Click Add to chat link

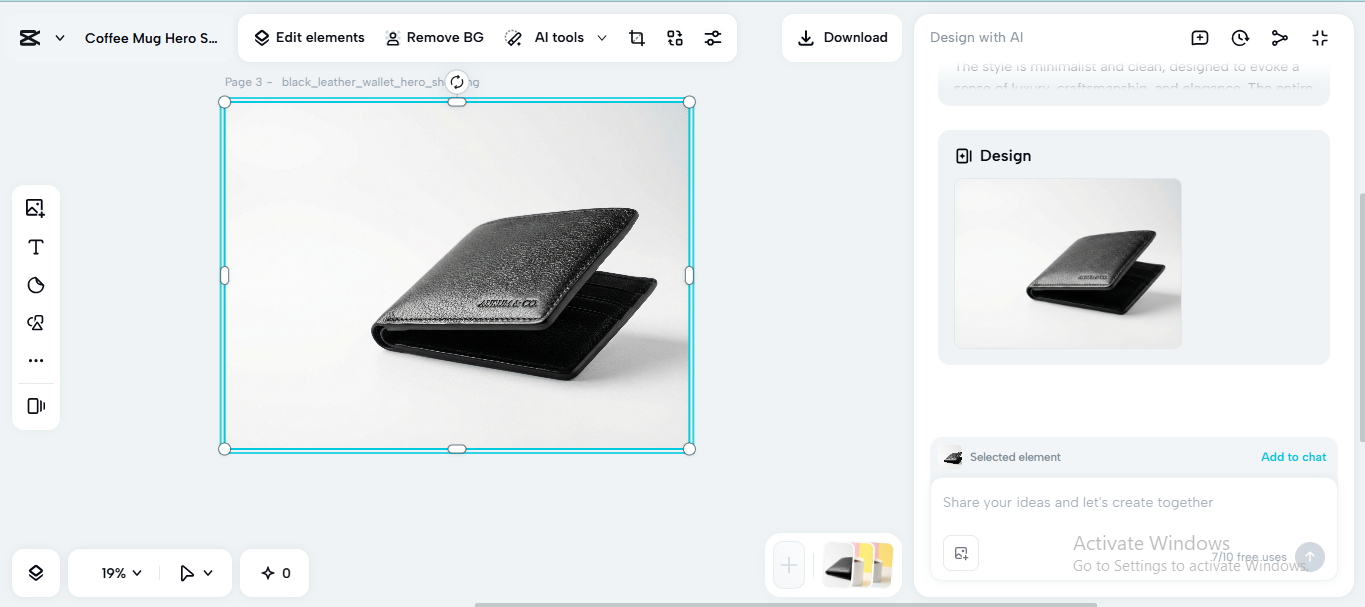point(1293,457)
